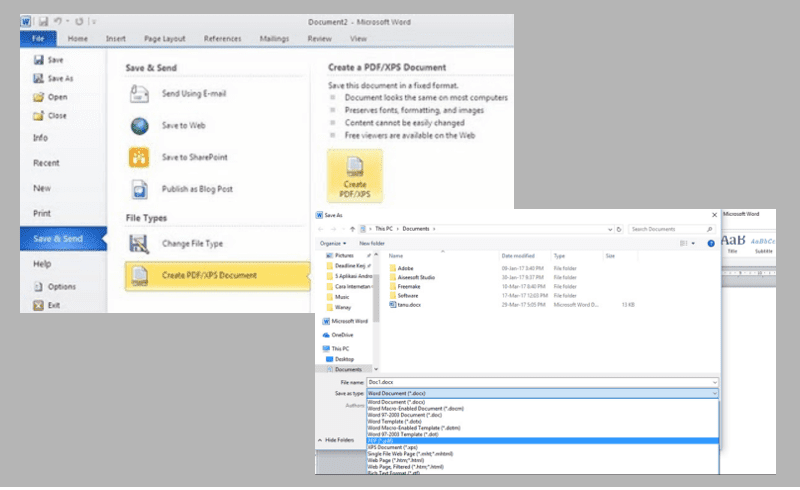Viewport: 800px width, 490px height.
Task: Click the Up one level arrow in Save As
Action: (x=352, y=229)
